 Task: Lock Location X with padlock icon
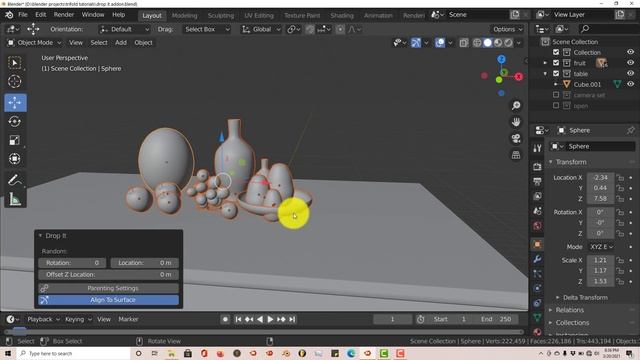(x=620, y=178)
